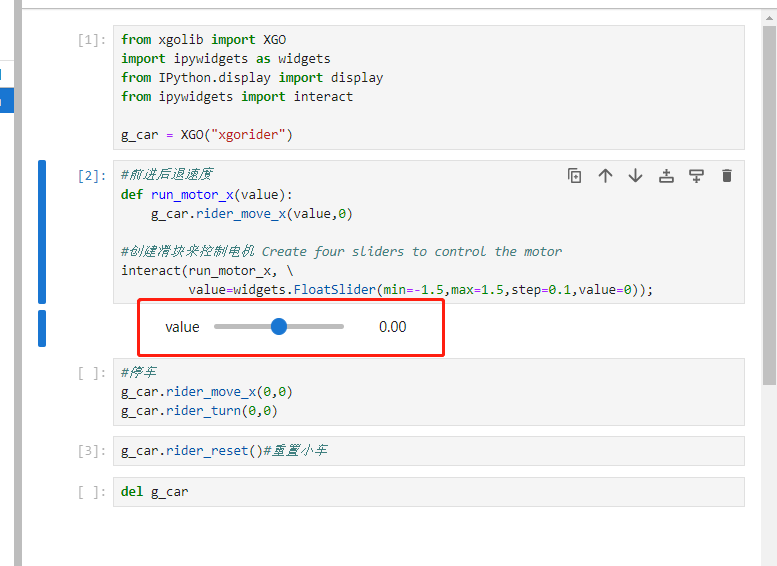Insert a cell below icon
Image resolution: width=777 pixels, height=566 pixels.
click(696, 175)
